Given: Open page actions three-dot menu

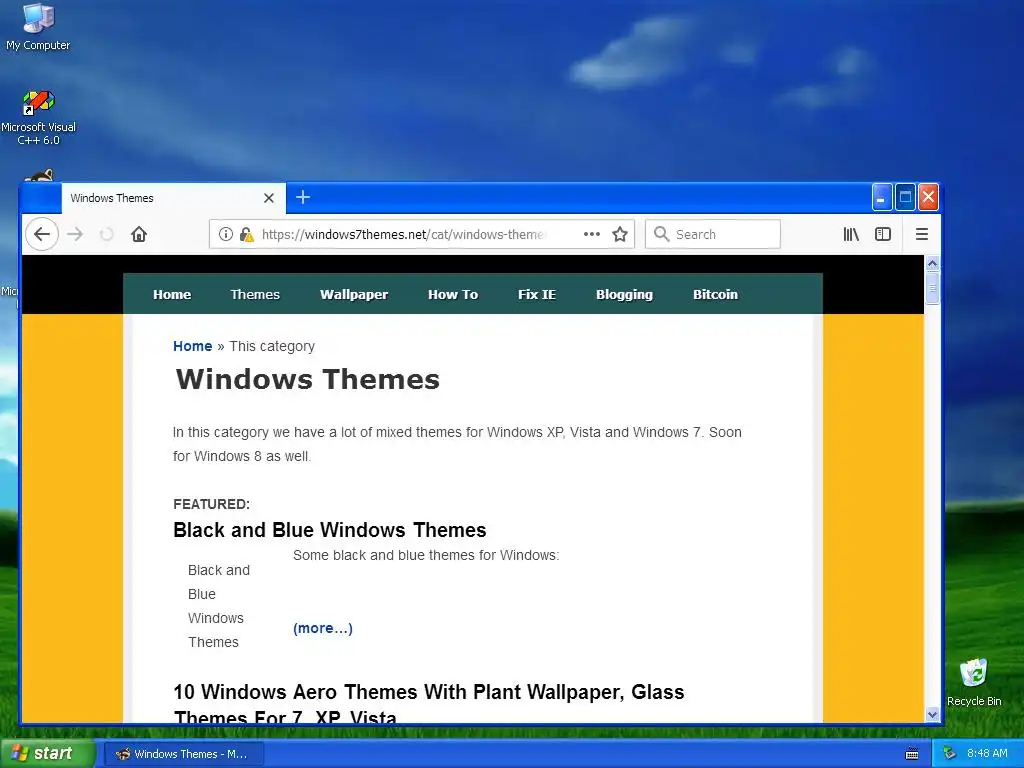Looking at the screenshot, I should (592, 234).
